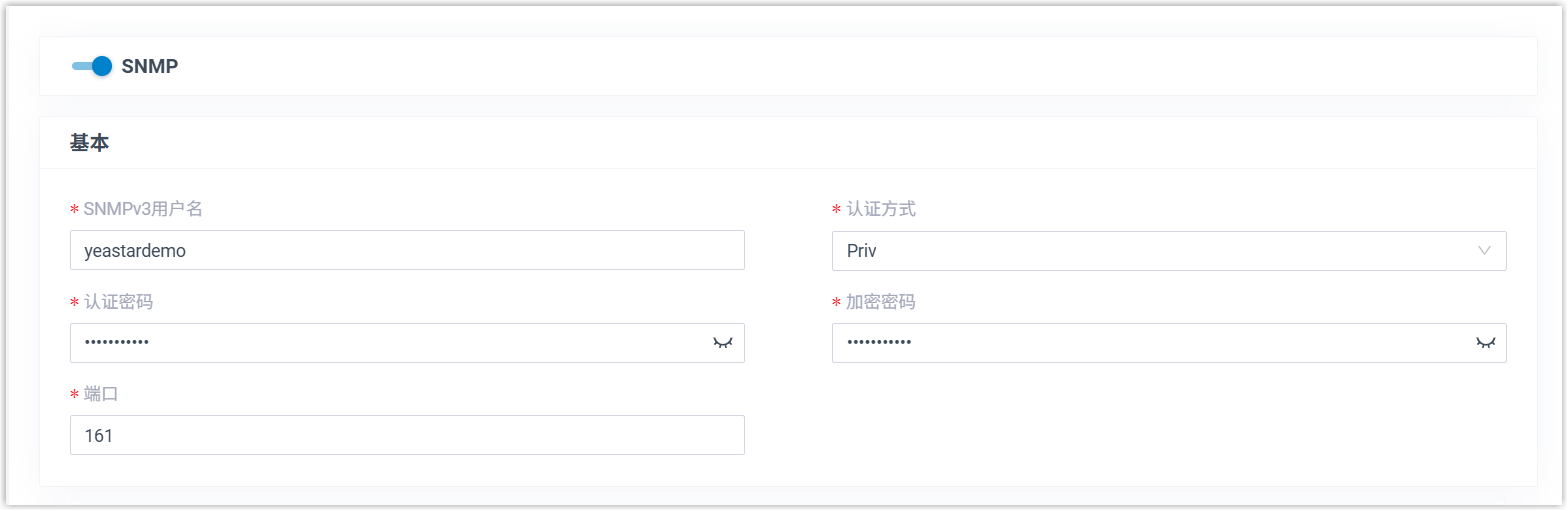
Task: Select the 端口 field showing 161
Action: (x=400, y=435)
